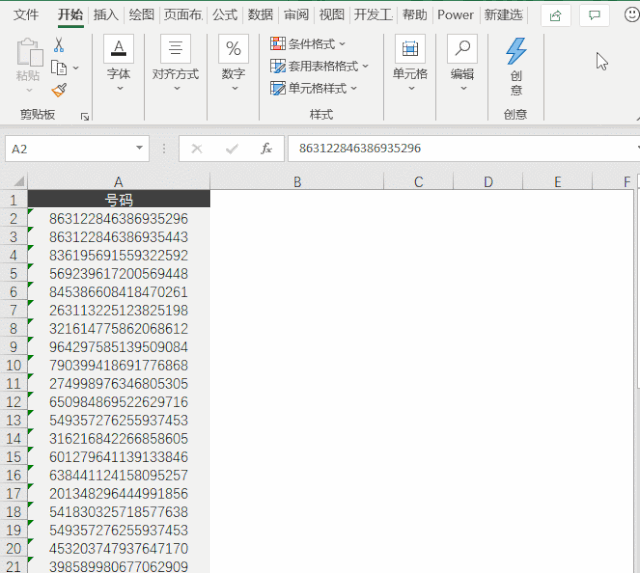Viewport: 640px width, 573px height.
Task: Select column B header
Action: point(297,181)
